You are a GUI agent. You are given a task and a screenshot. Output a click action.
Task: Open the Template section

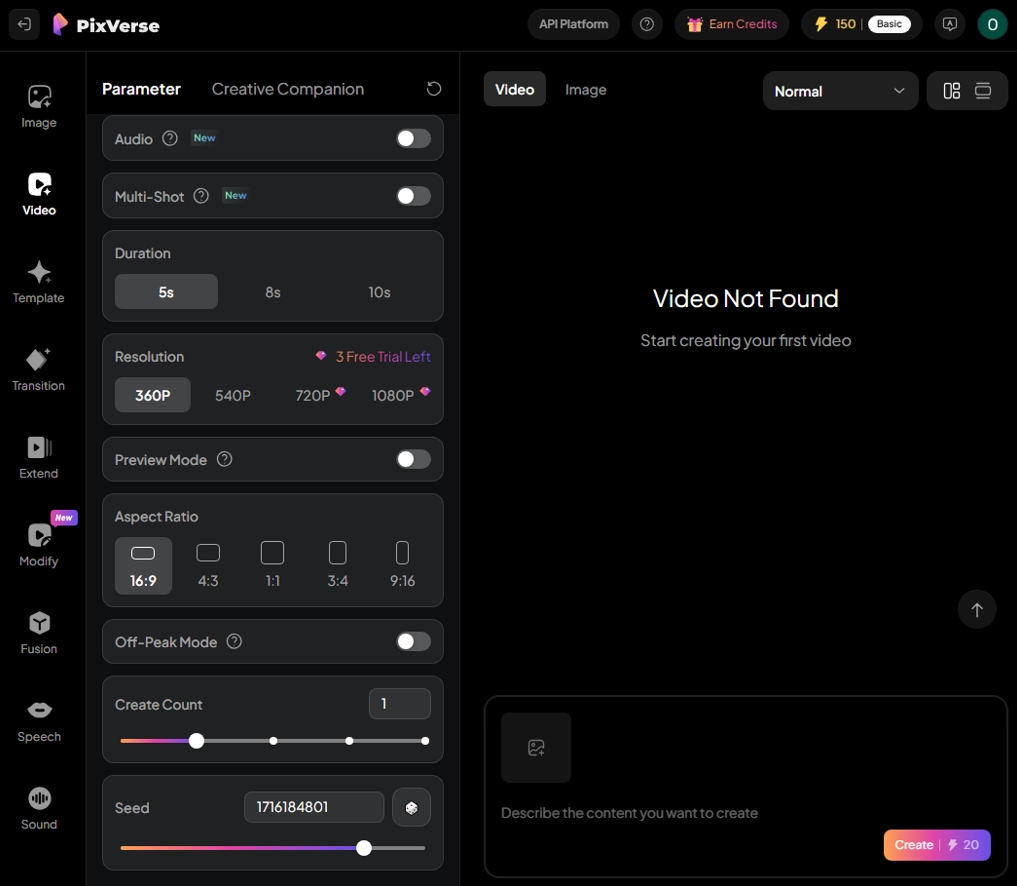39,282
